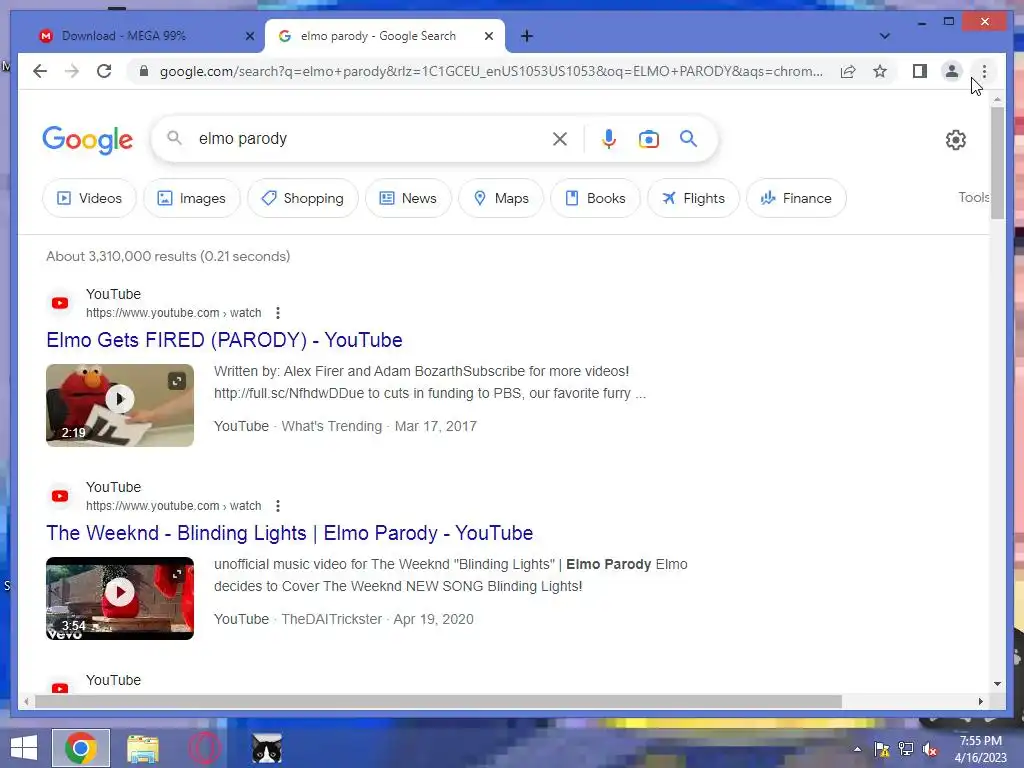Viewport: 1024px width, 768px height.
Task: Click 'What's Trending' source text
Action: 332,426
